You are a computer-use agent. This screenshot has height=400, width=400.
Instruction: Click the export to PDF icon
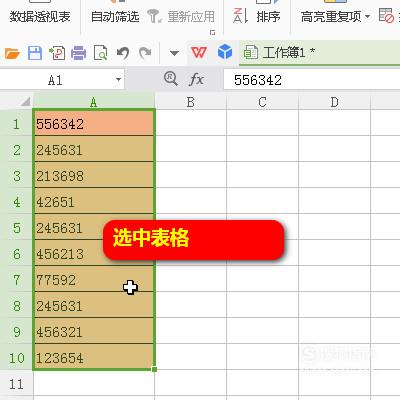click(57, 53)
